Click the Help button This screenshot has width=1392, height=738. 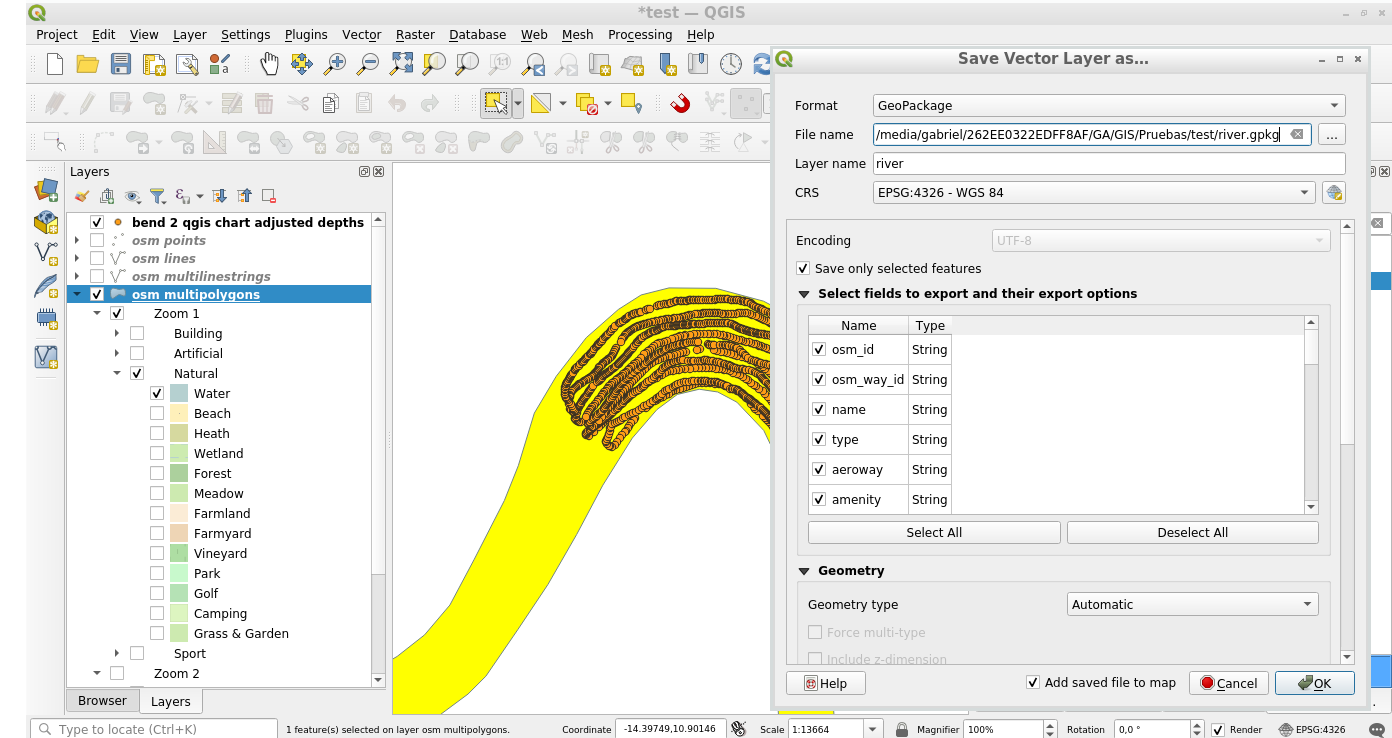click(x=826, y=683)
